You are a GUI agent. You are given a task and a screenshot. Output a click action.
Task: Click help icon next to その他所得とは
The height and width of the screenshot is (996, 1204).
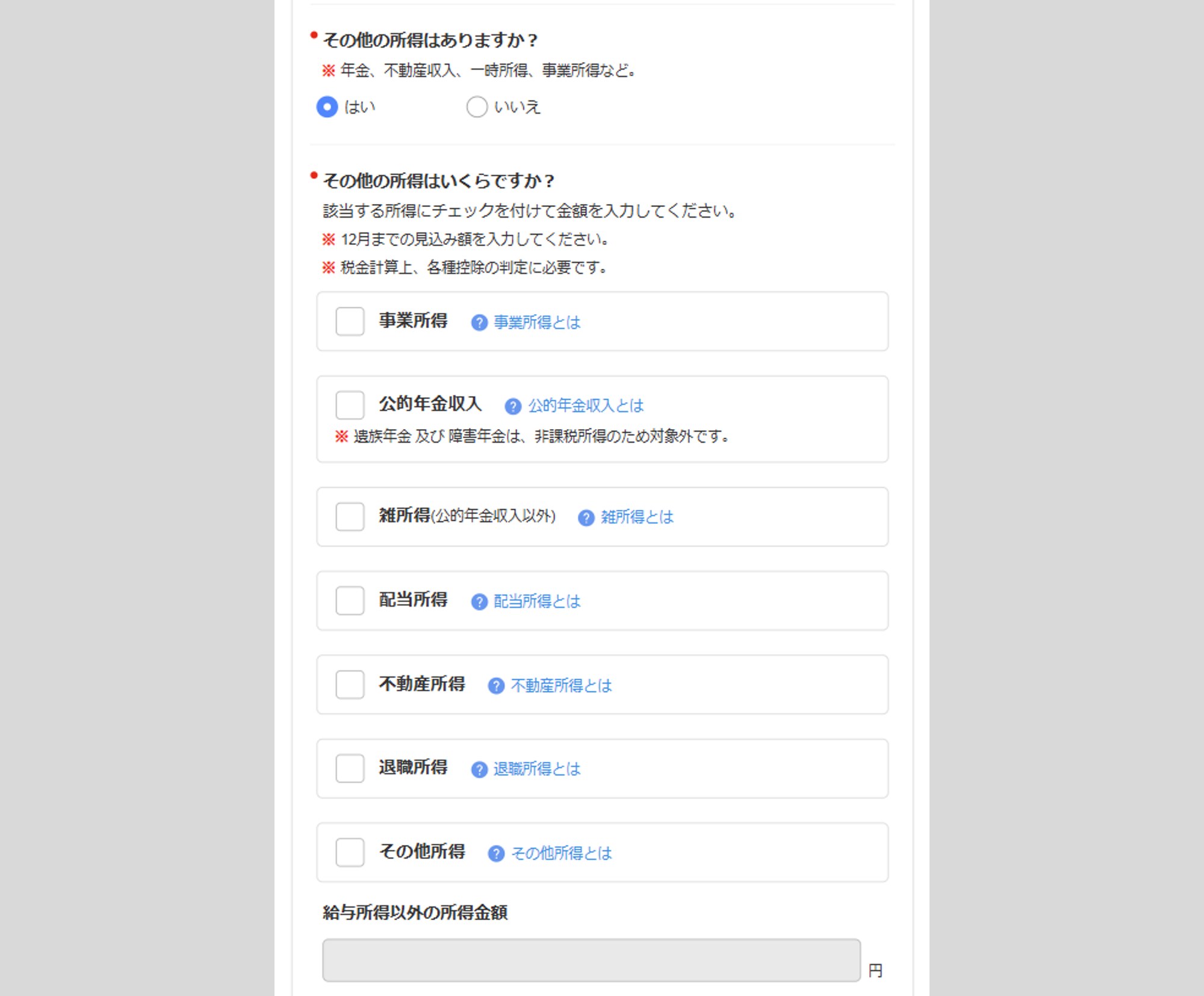[x=496, y=854]
